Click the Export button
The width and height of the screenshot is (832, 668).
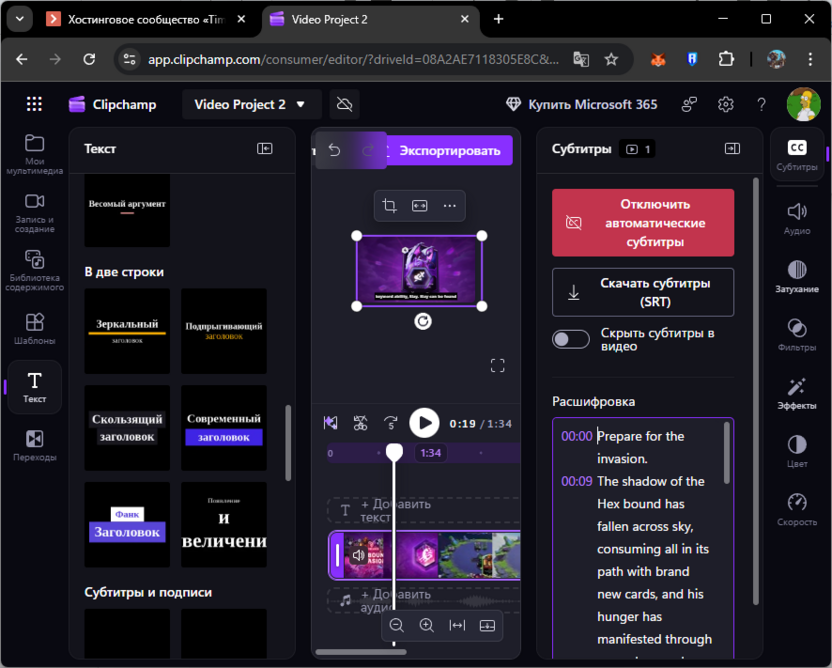[x=449, y=151]
